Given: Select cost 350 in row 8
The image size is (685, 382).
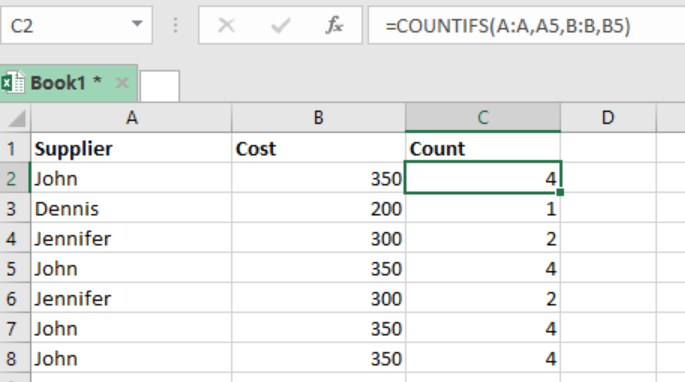Looking at the screenshot, I should [318, 358].
